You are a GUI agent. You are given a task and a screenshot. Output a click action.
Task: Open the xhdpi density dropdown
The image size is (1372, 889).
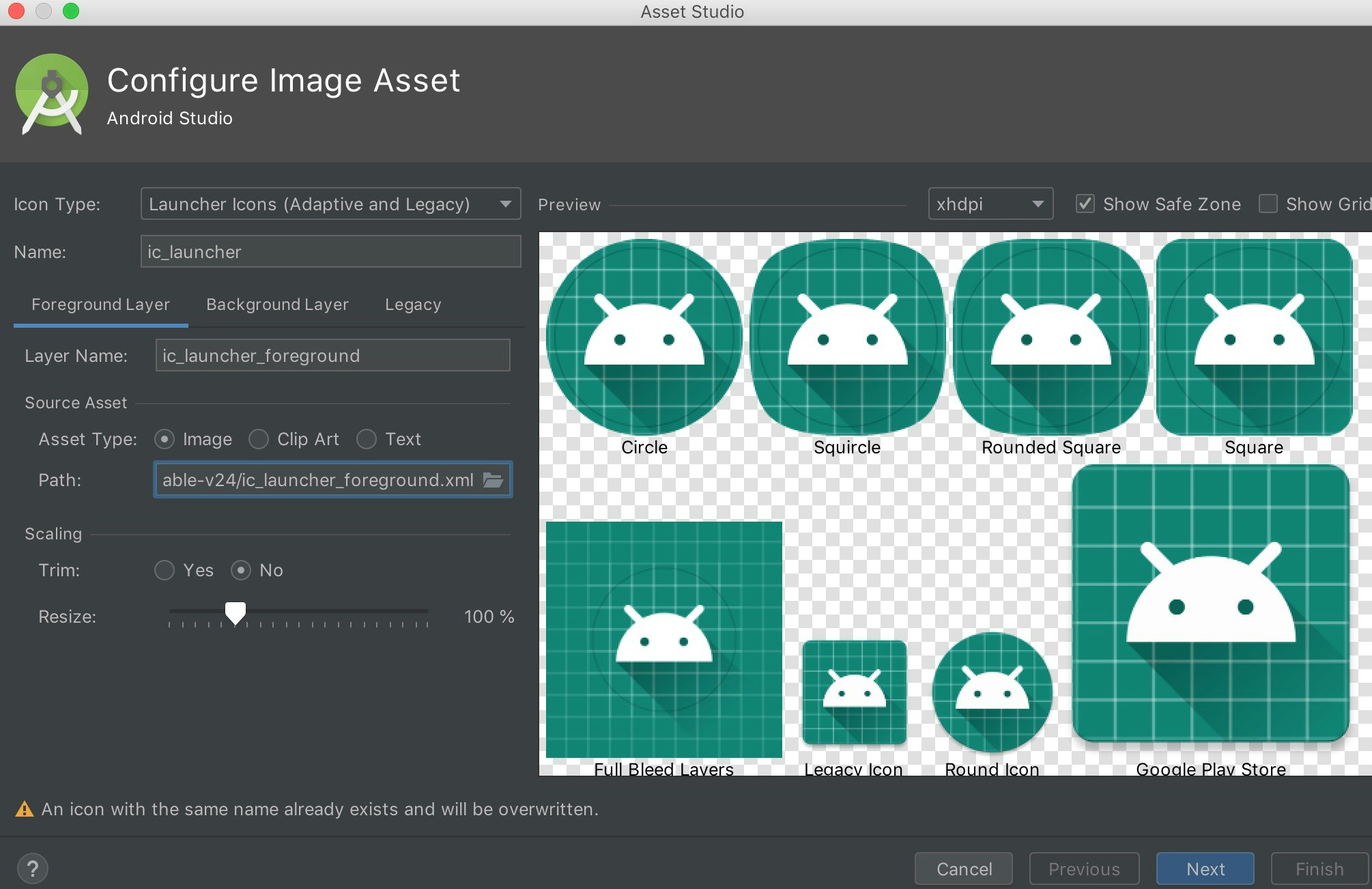tap(990, 203)
